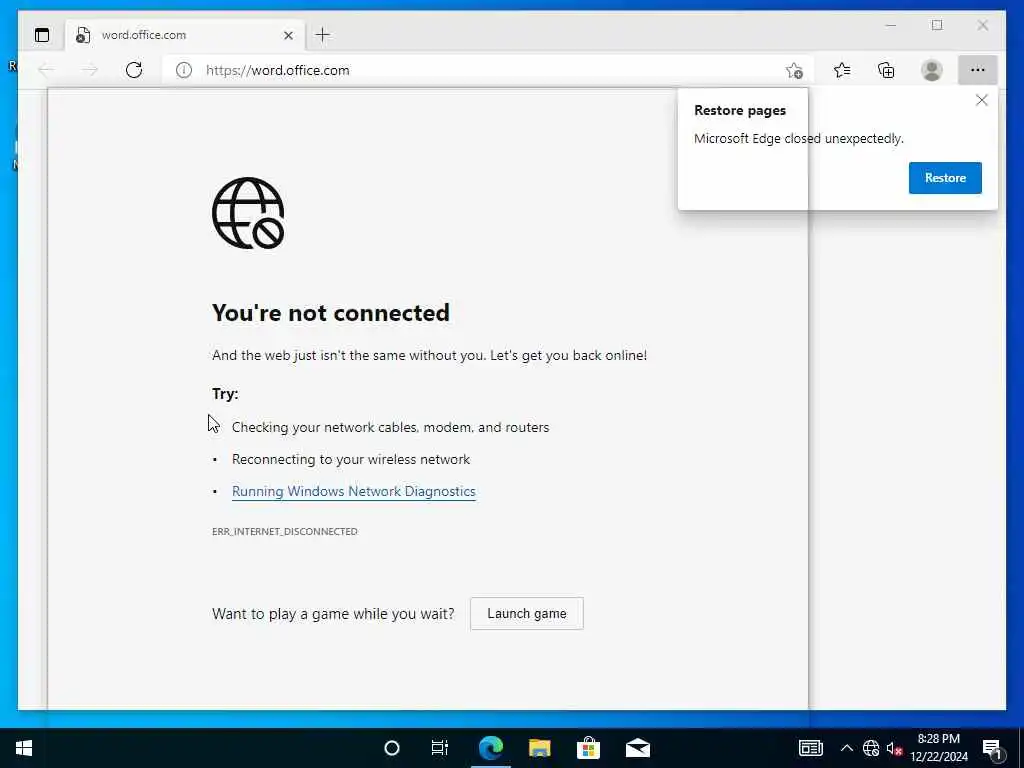
Task: Minimize the Edge browser window
Action: [891, 25]
